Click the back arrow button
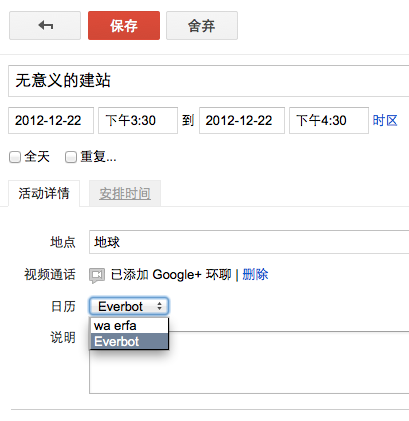The height and width of the screenshot is (421, 409). (x=45, y=25)
